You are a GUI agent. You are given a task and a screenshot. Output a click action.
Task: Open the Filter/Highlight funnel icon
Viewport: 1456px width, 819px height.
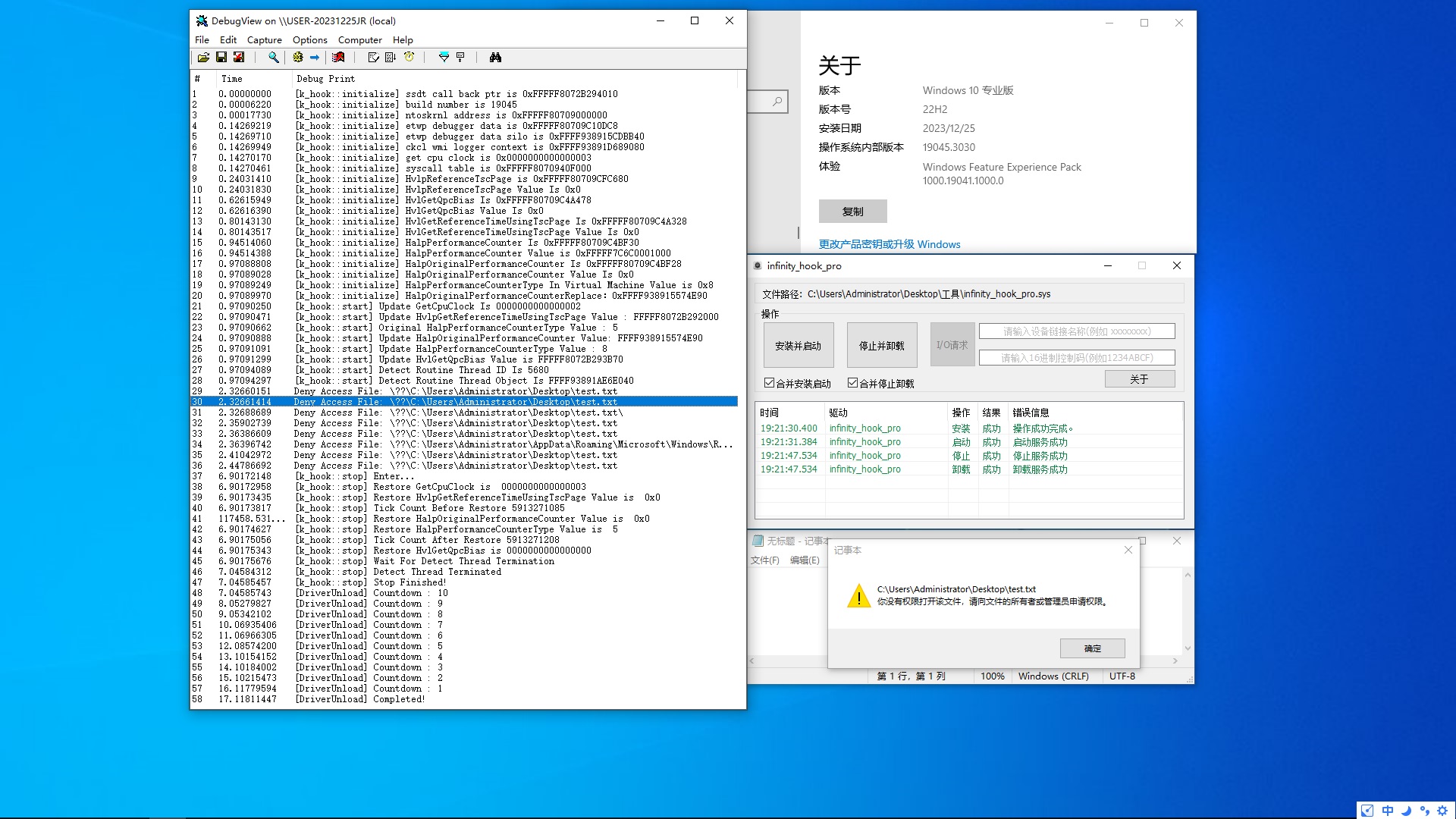click(x=444, y=58)
